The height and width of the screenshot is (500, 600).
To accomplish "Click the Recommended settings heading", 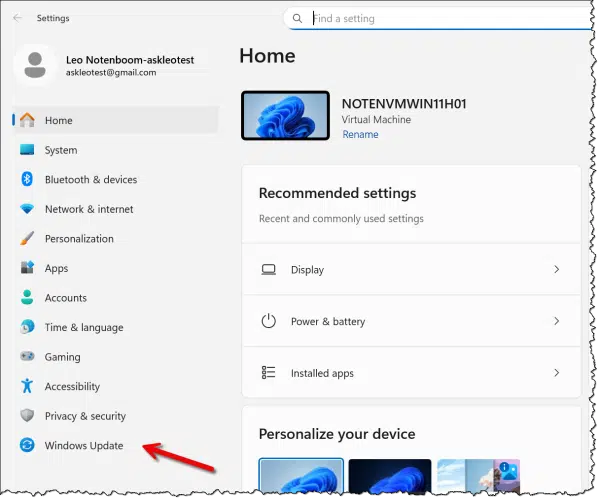I will click(x=338, y=193).
